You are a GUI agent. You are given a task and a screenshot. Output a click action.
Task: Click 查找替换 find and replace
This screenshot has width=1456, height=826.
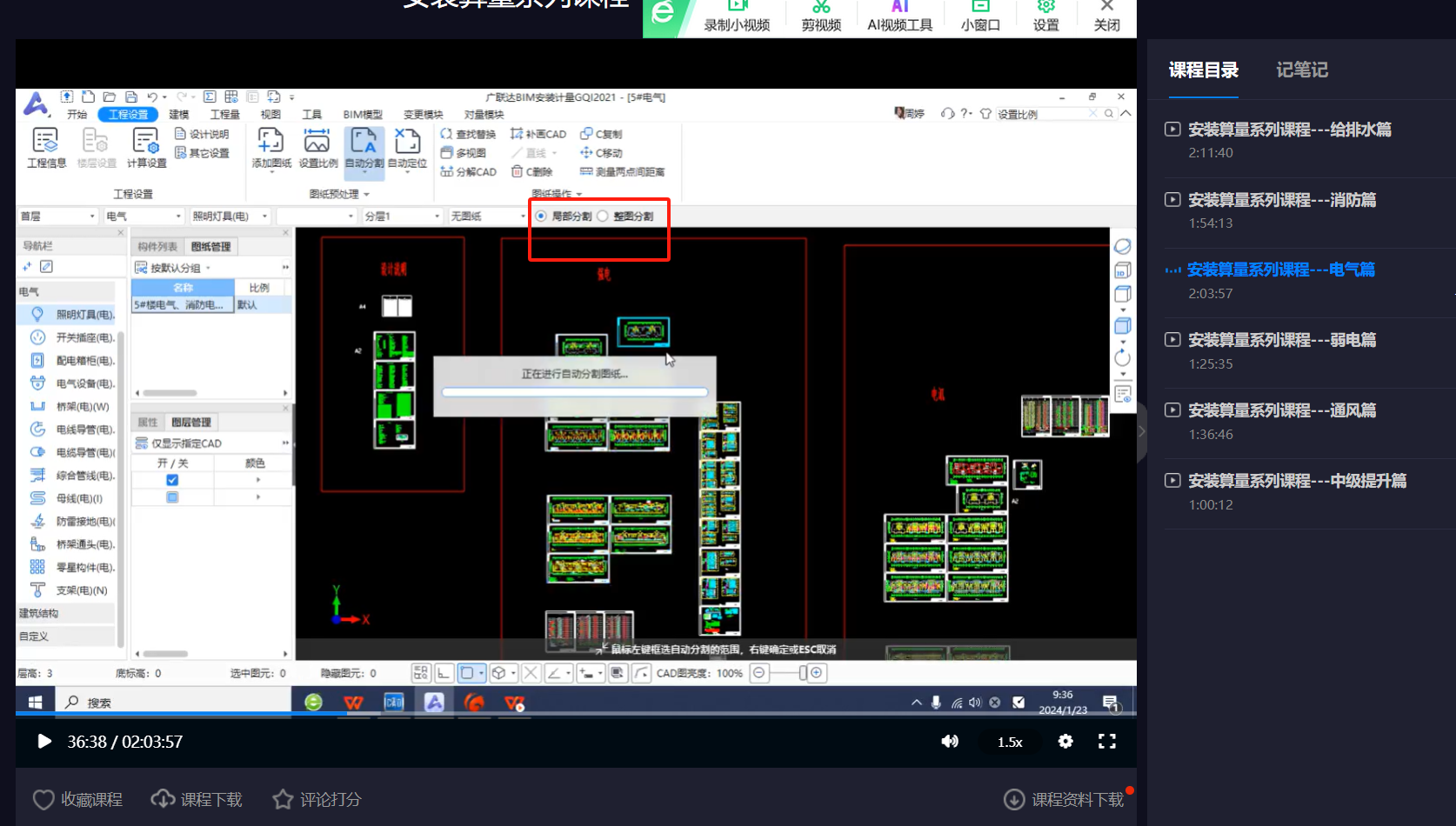pyautogui.click(x=468, y=134)
